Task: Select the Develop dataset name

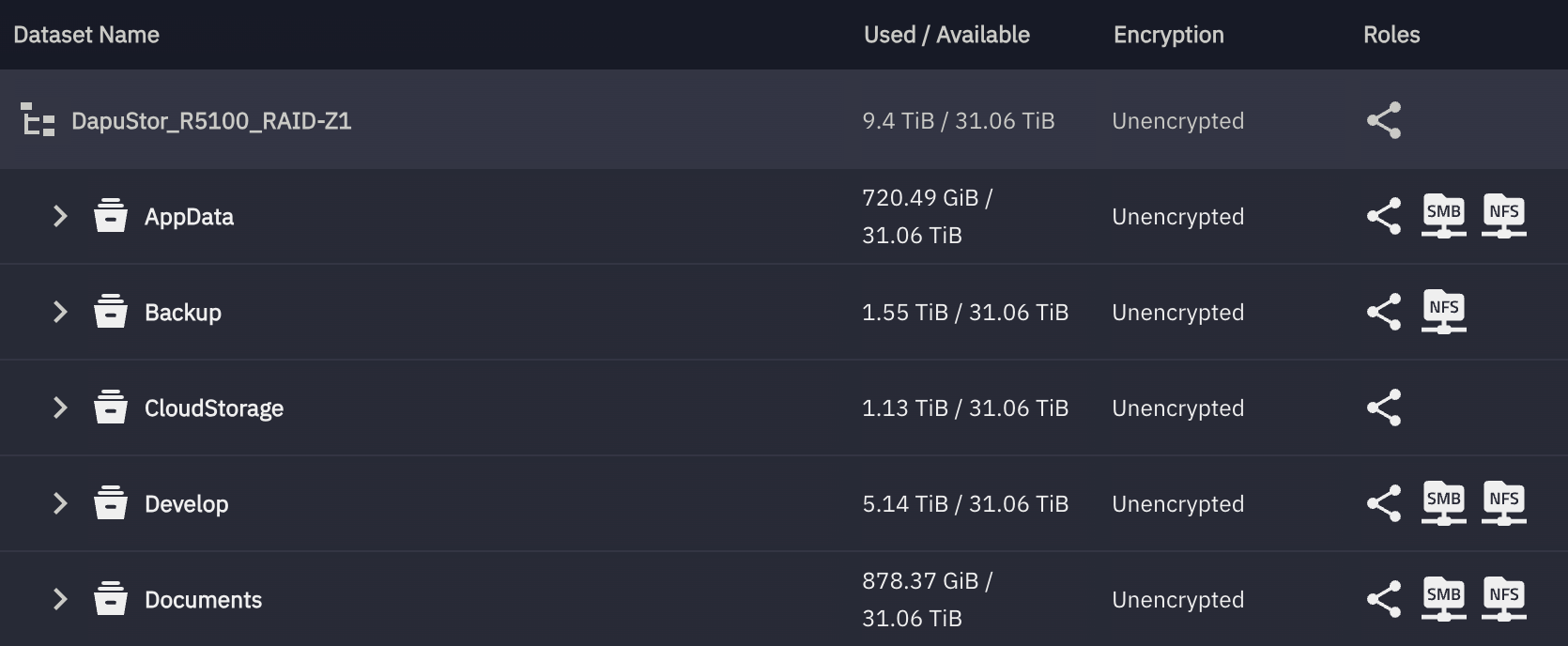Action: pyautogui.click(x=186, y=504)
